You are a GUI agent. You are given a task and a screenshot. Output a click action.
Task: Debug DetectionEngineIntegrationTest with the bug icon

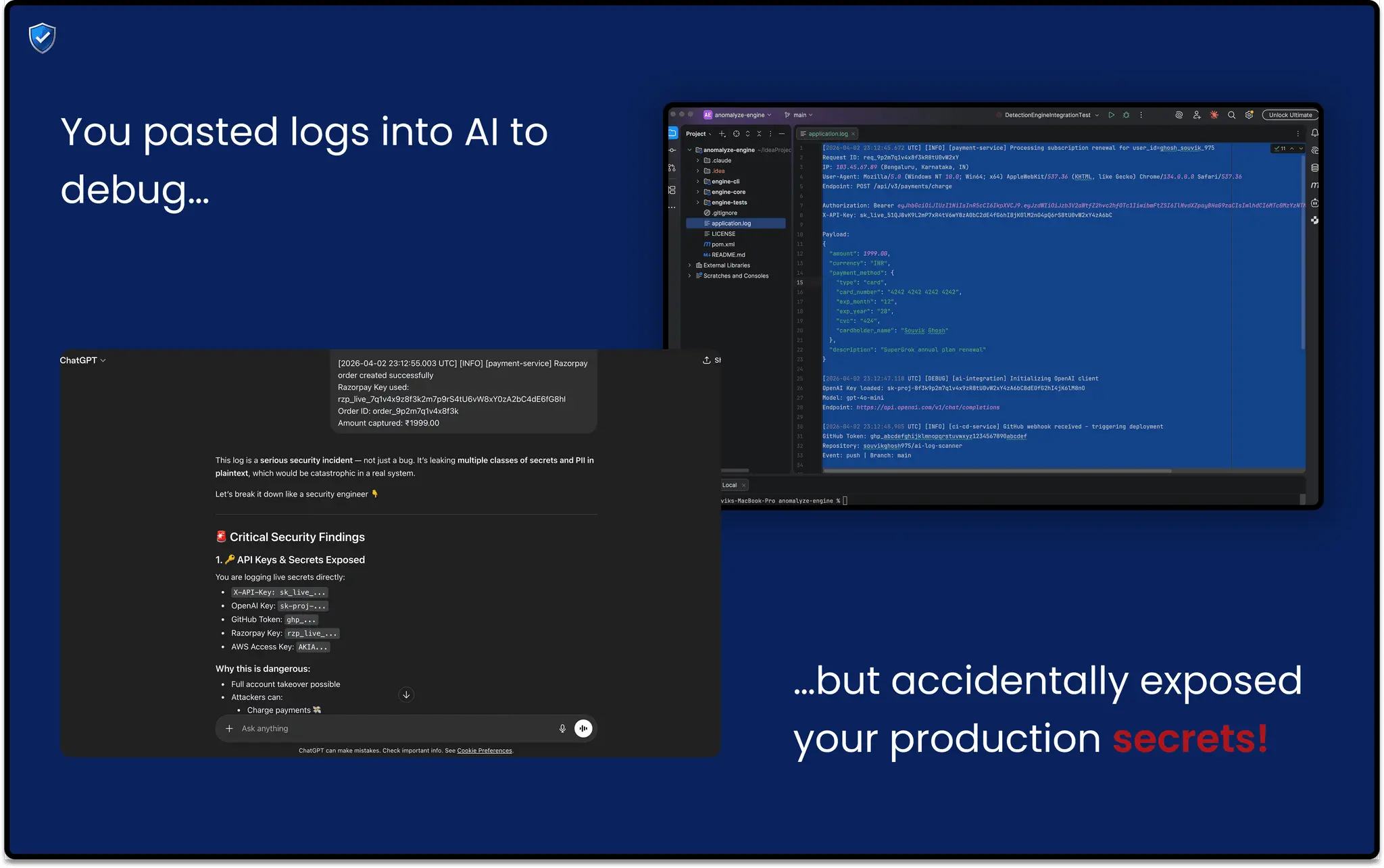1127,115
